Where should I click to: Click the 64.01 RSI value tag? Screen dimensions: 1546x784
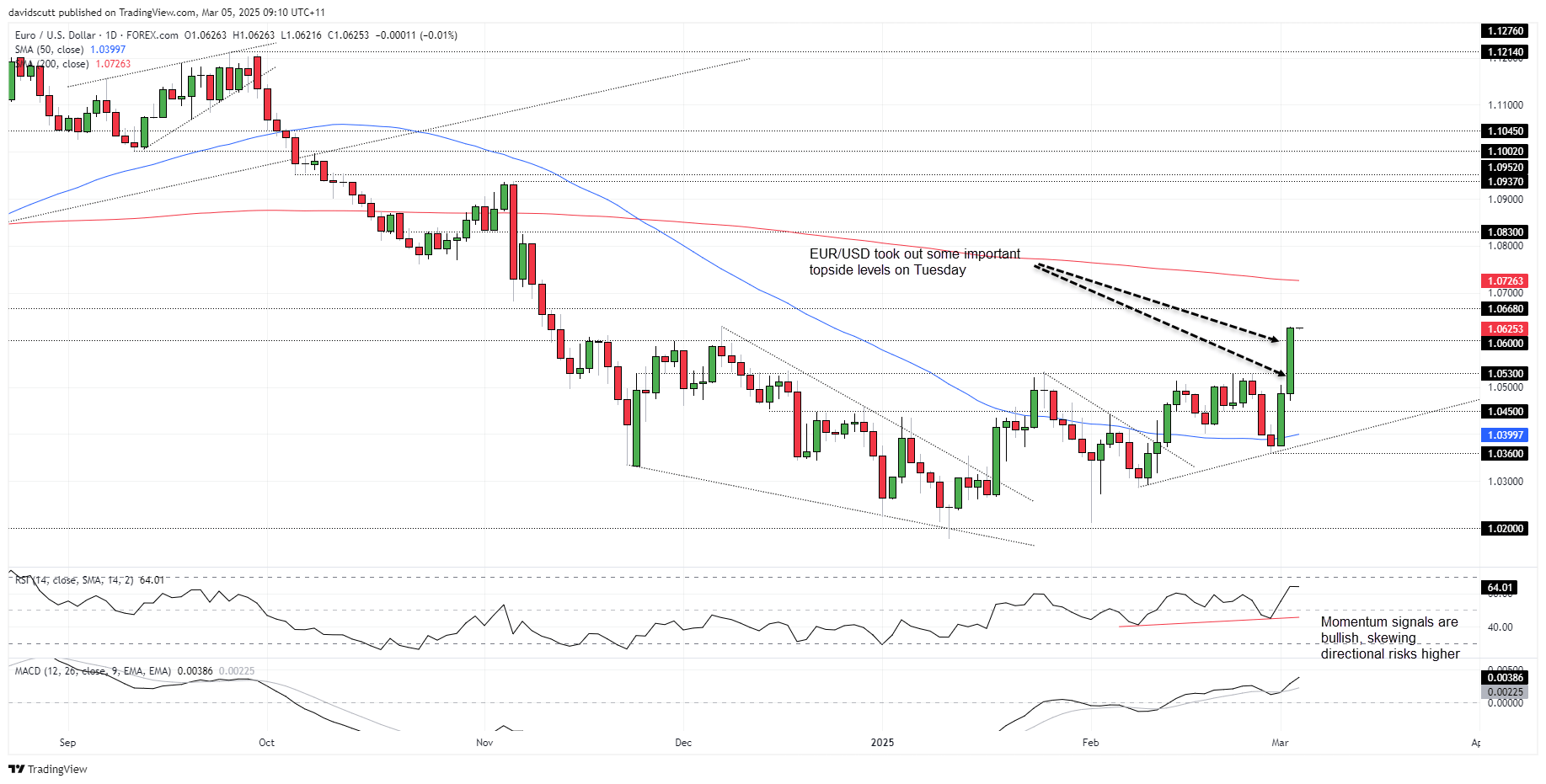point(1500,588)
